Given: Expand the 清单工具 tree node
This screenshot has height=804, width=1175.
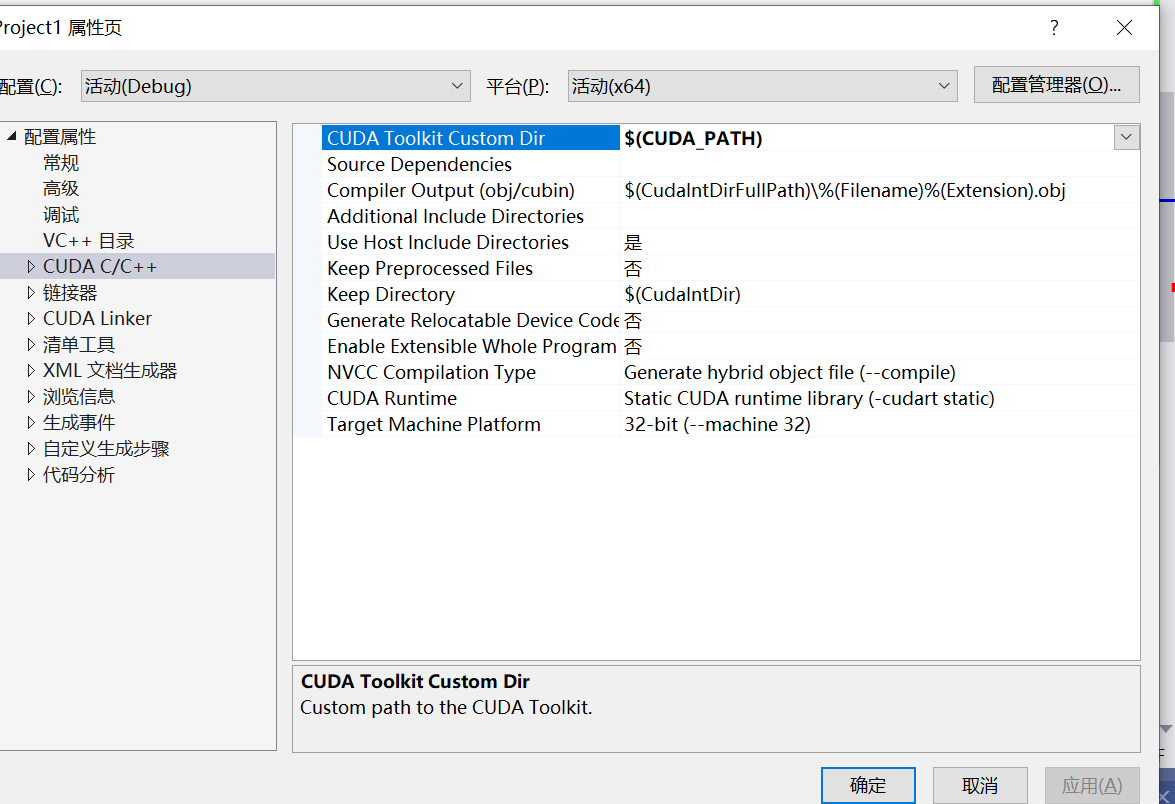Looking at the screenshot, I should point(29,344).
